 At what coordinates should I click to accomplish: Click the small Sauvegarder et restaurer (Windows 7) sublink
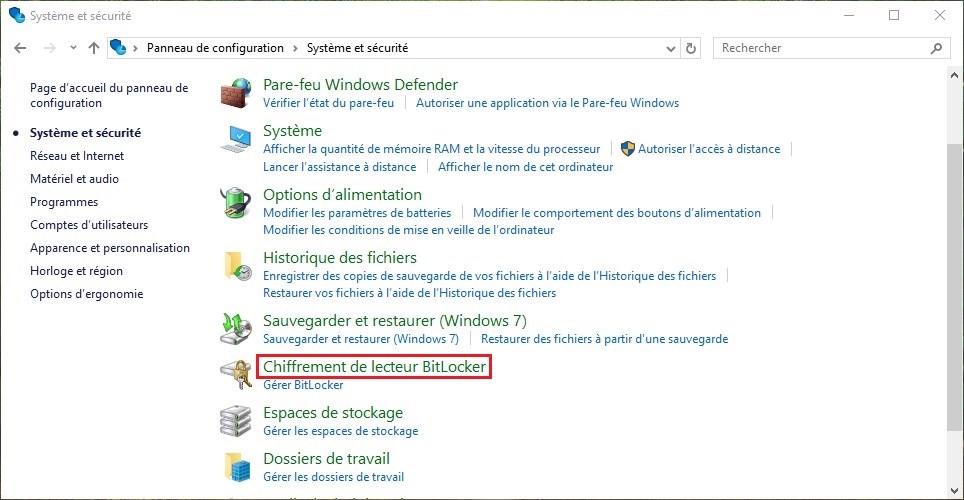click(361, 339)
